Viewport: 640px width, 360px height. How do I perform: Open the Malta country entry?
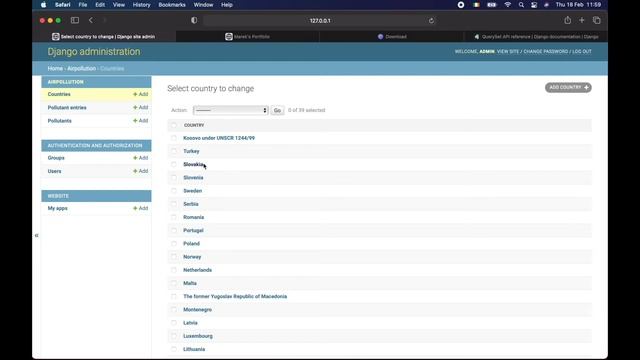(x=190, y=283)
